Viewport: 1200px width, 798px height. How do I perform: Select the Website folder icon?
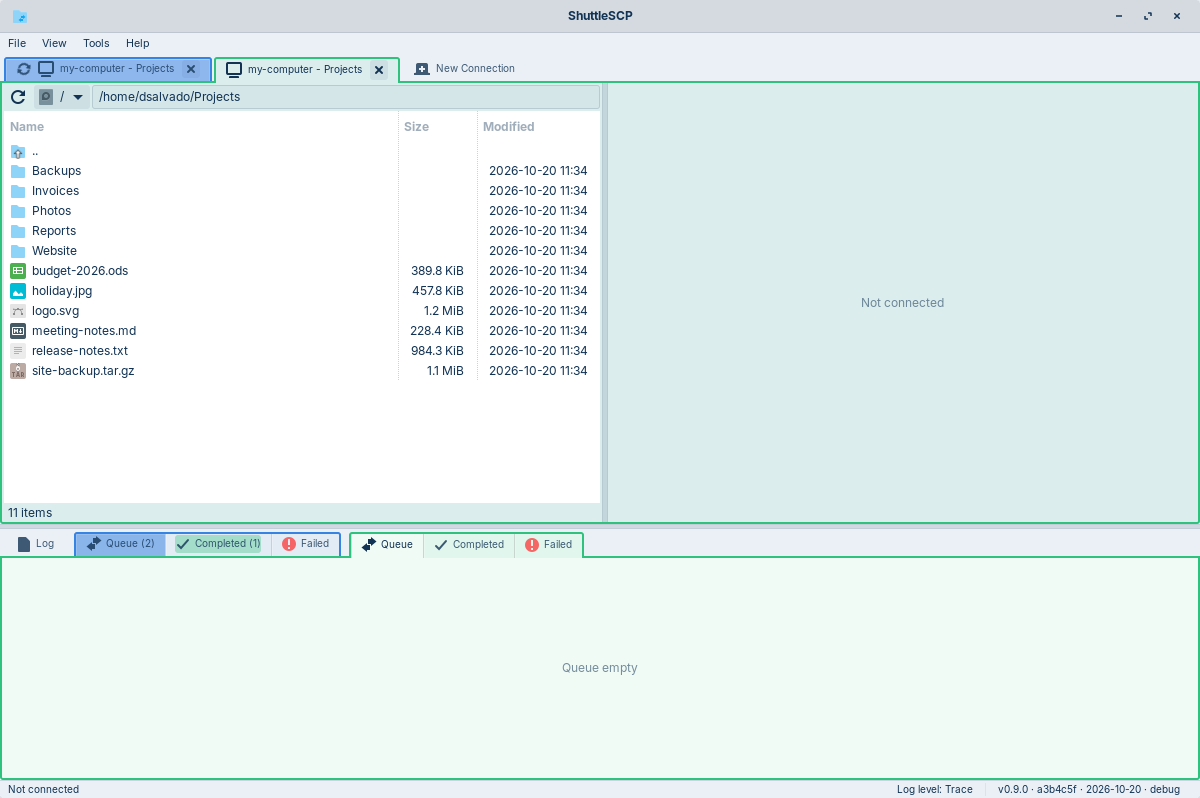pos(18,251)
